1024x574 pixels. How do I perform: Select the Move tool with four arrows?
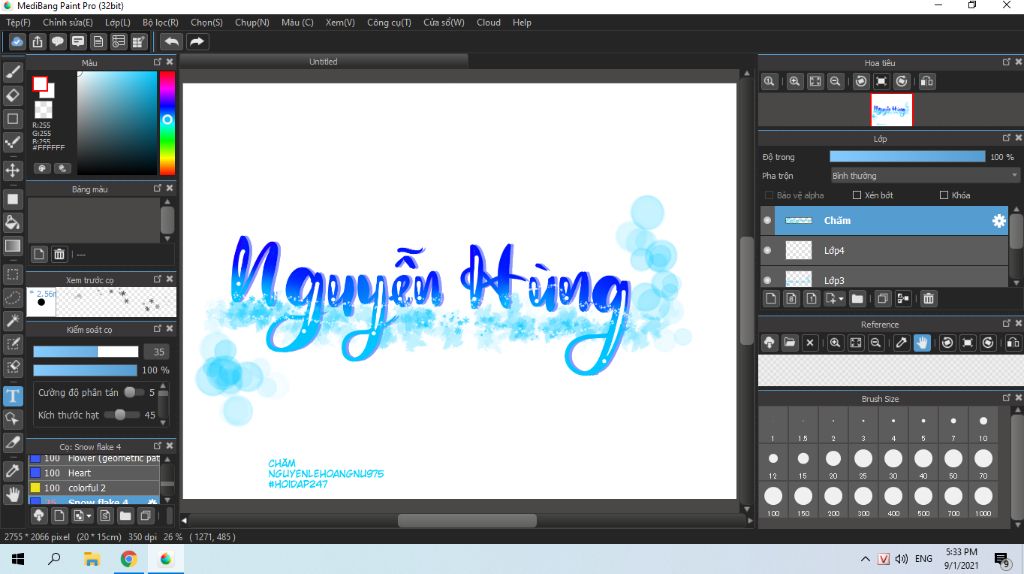tap(12, 170)
